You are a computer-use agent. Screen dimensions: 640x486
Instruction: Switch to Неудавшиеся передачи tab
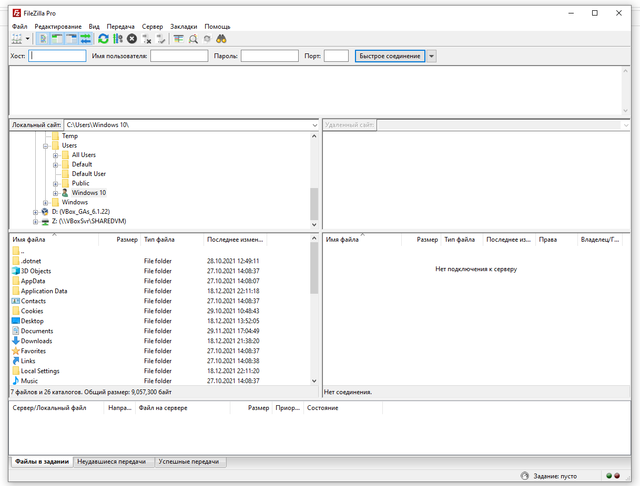111,462
